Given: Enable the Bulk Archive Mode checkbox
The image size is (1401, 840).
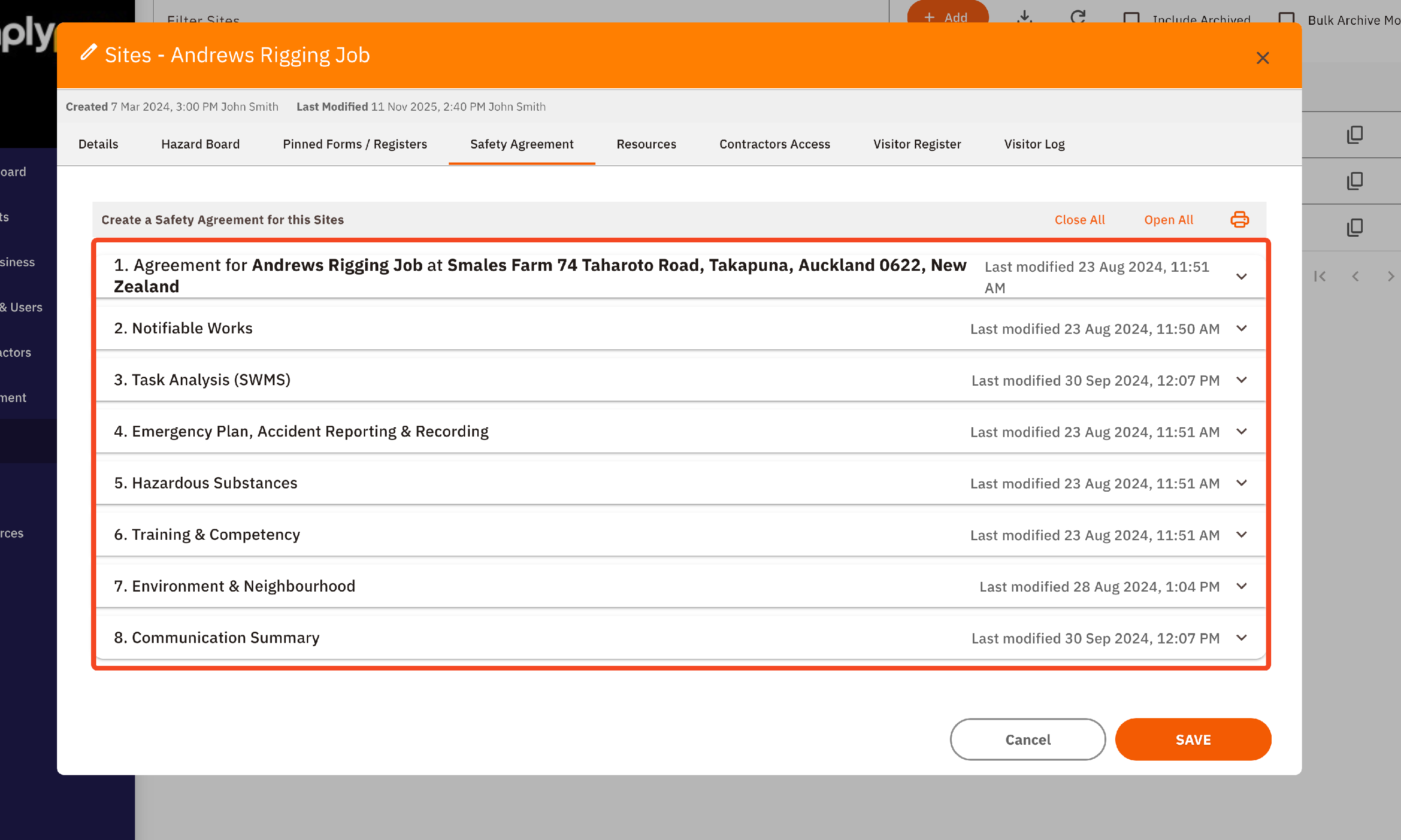Looking at the screenshot, I should [x=1286, y=19].
